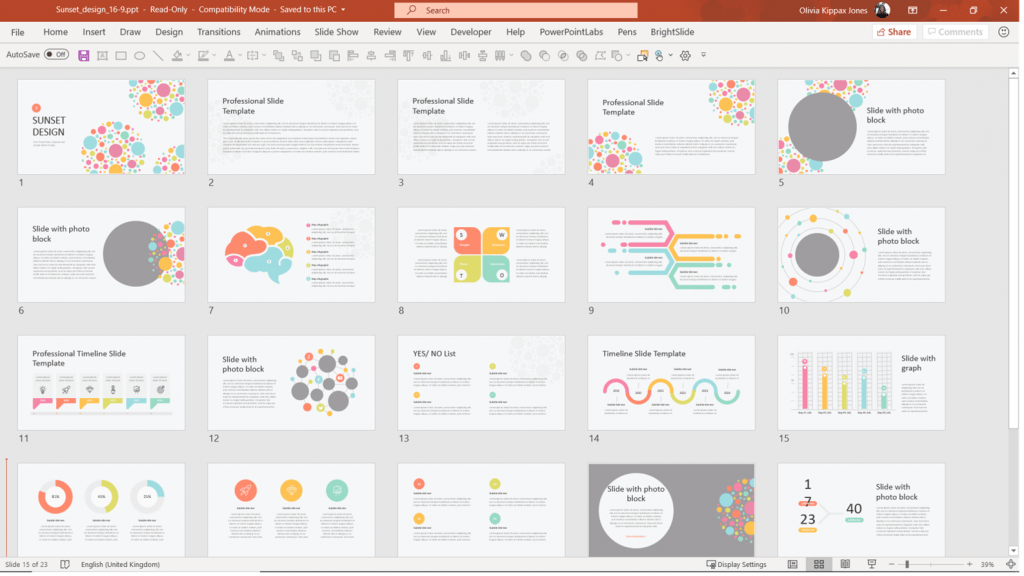
Task: Select the Save icon on Quick Access Toolbar
Action: tap(83, 55)
